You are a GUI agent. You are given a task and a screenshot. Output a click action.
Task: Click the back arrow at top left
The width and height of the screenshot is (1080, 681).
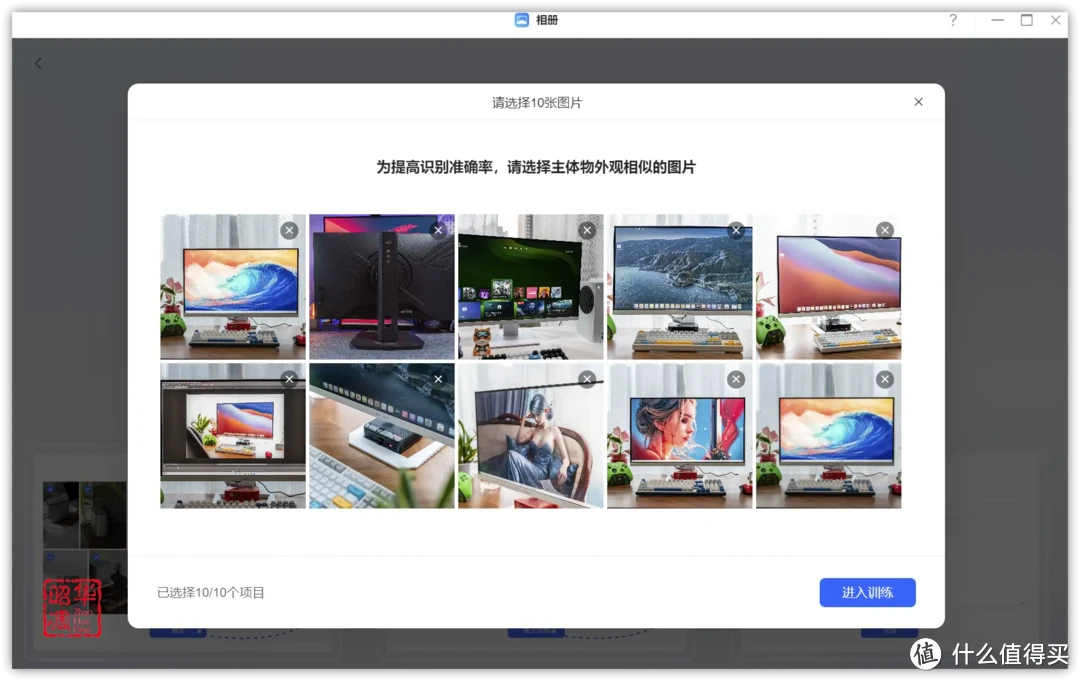tap(38, 63)
